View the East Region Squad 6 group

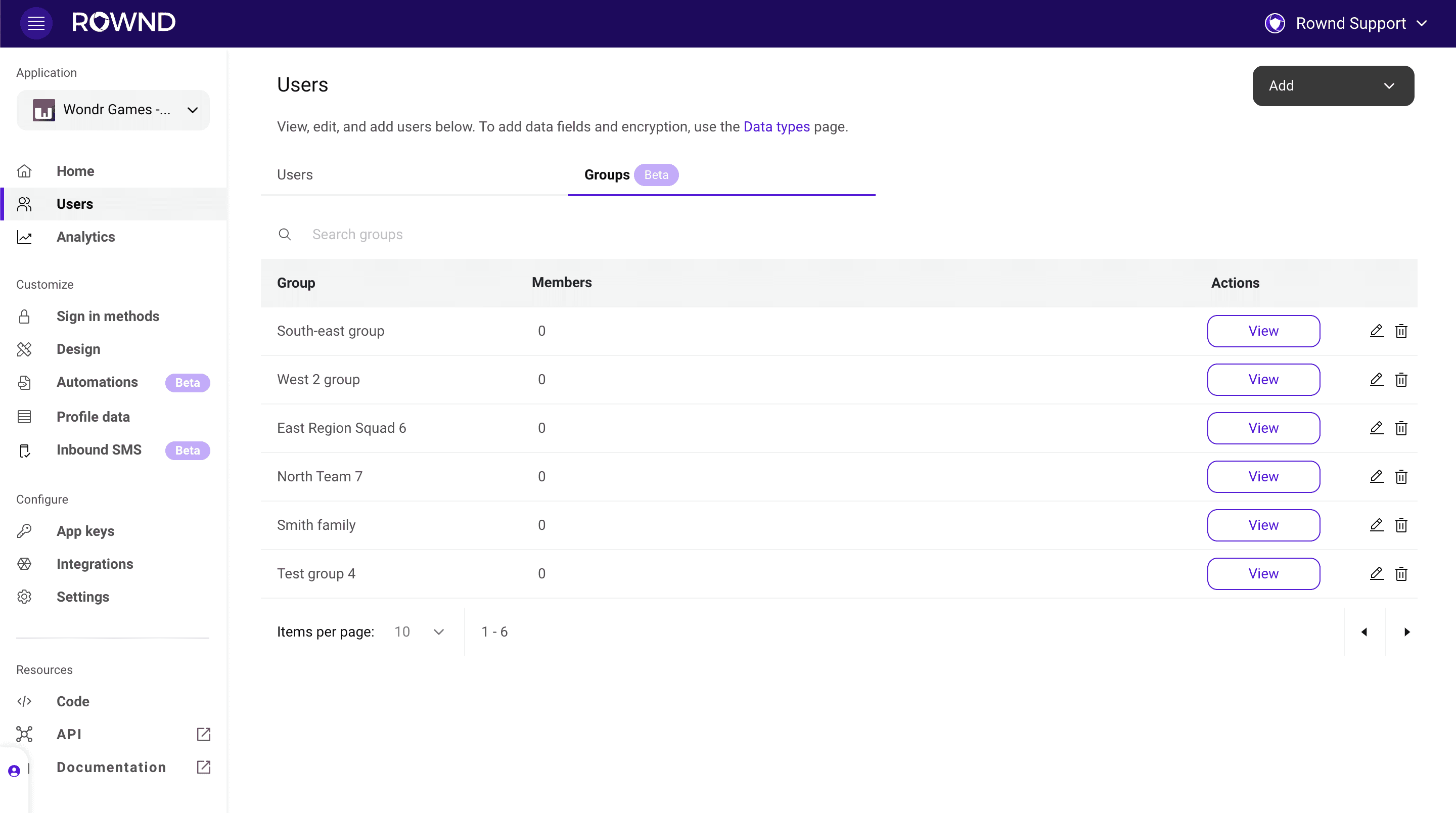tap(1263, 428)
